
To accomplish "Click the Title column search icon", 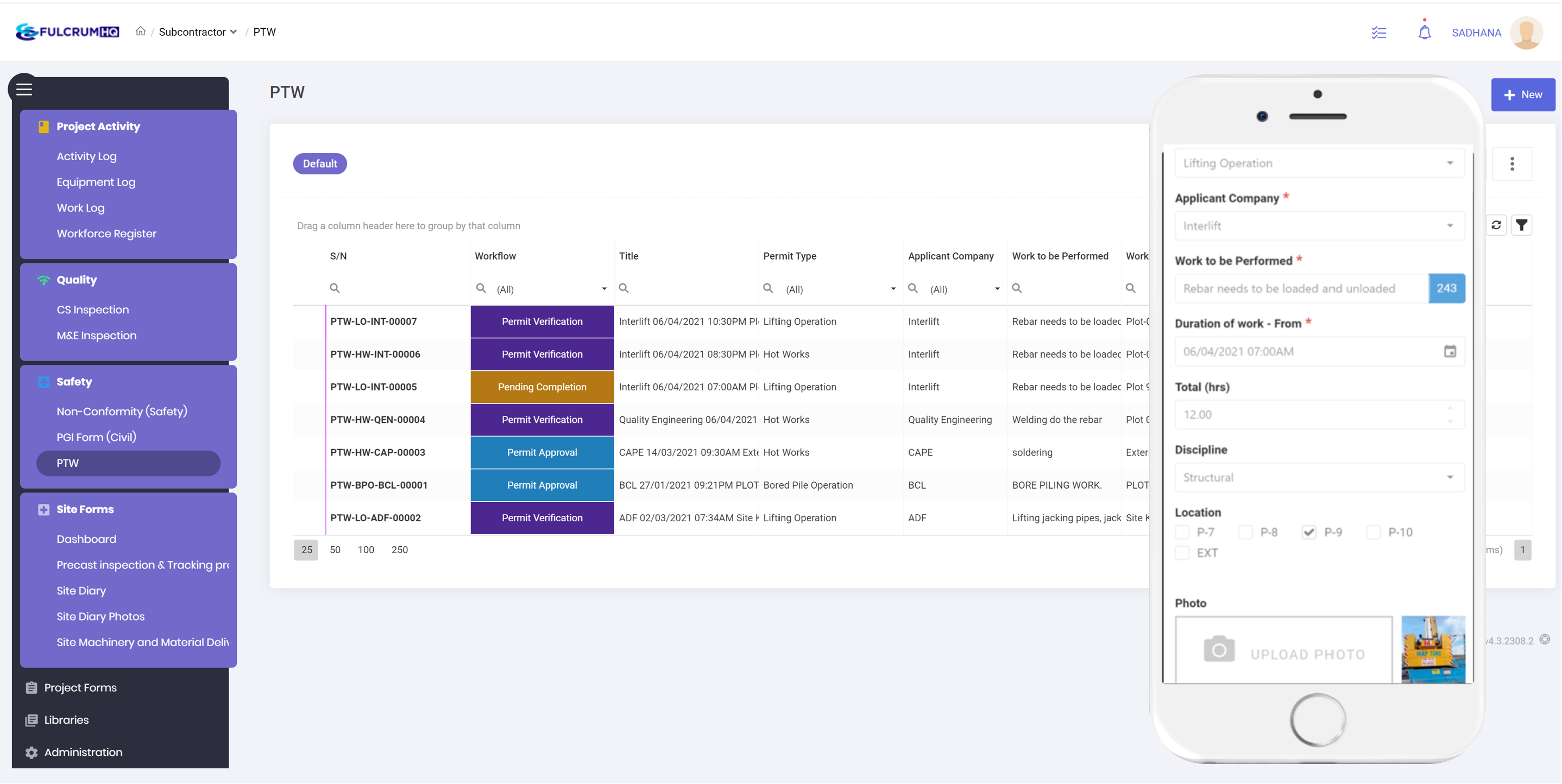I will 623,288.
